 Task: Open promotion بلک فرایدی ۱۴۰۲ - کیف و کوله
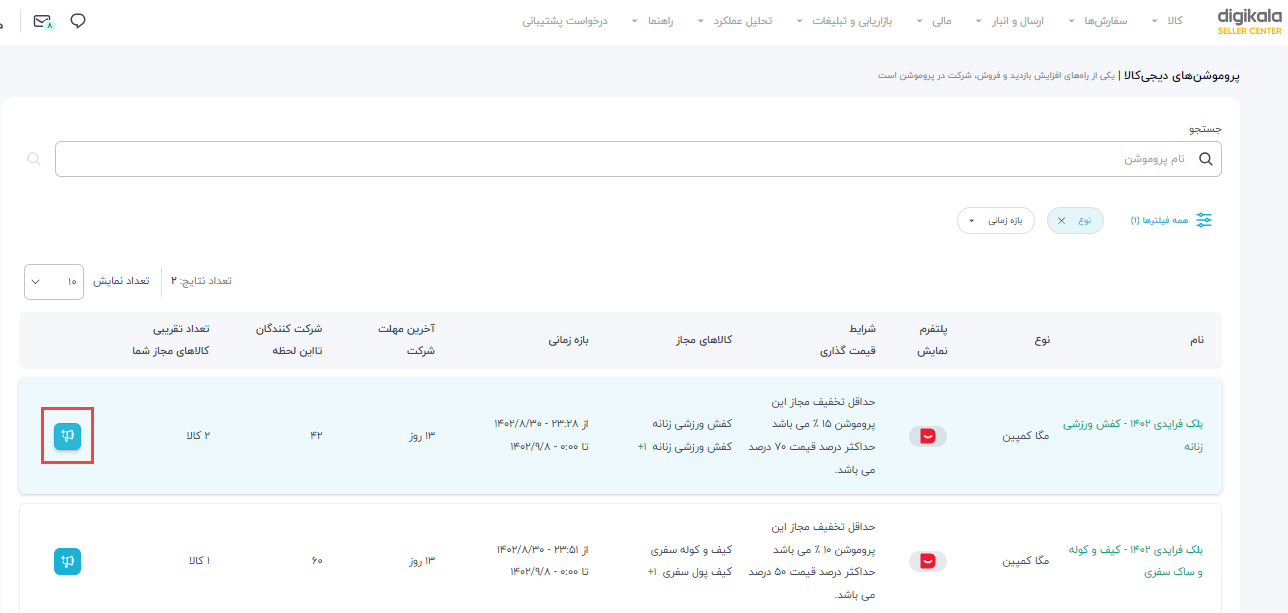[1136, 561]
